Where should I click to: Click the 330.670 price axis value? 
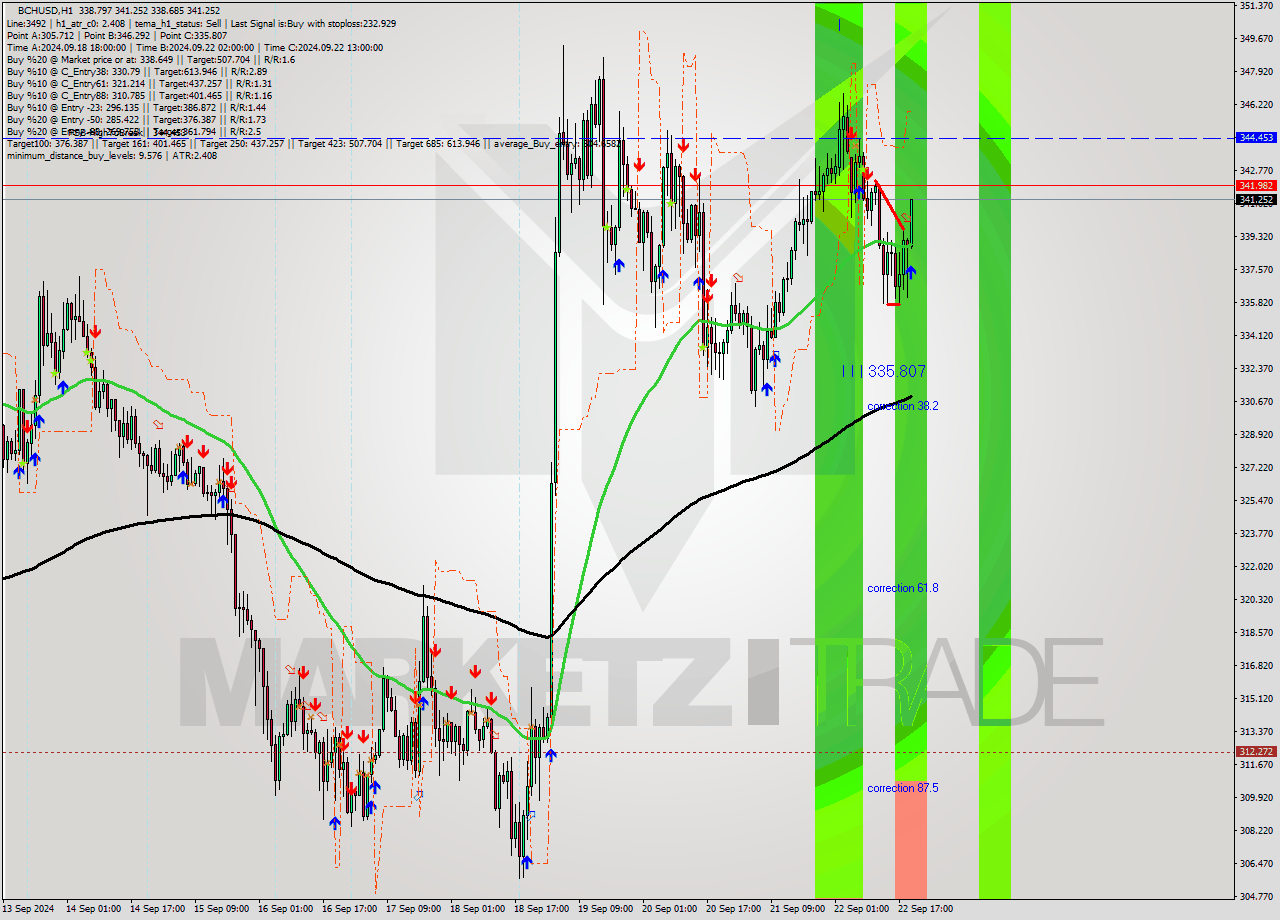[x=1256, y=402]
